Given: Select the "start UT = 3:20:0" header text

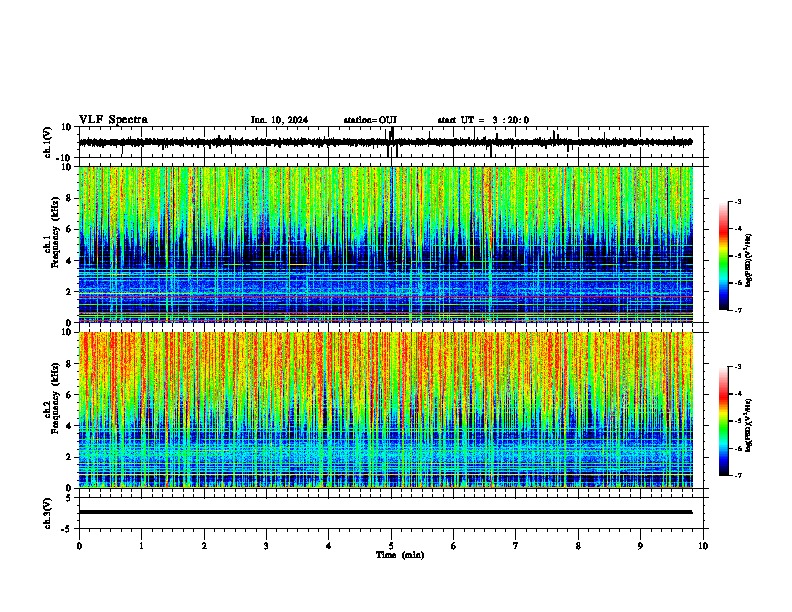Looking at the screenshot, I should coord(483,120).
